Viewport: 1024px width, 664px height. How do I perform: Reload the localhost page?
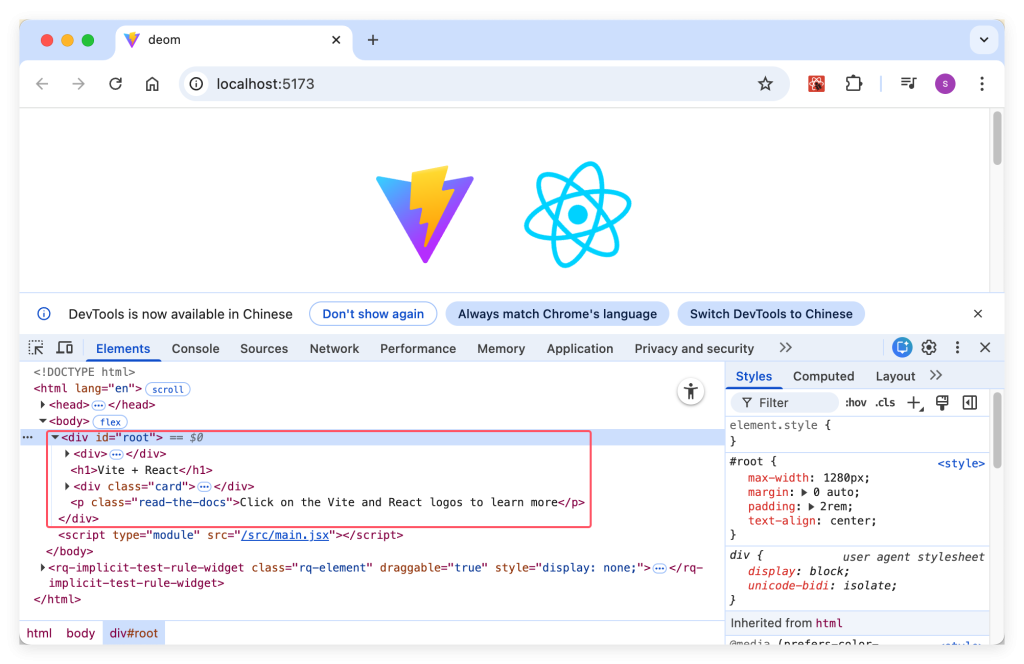116,84
